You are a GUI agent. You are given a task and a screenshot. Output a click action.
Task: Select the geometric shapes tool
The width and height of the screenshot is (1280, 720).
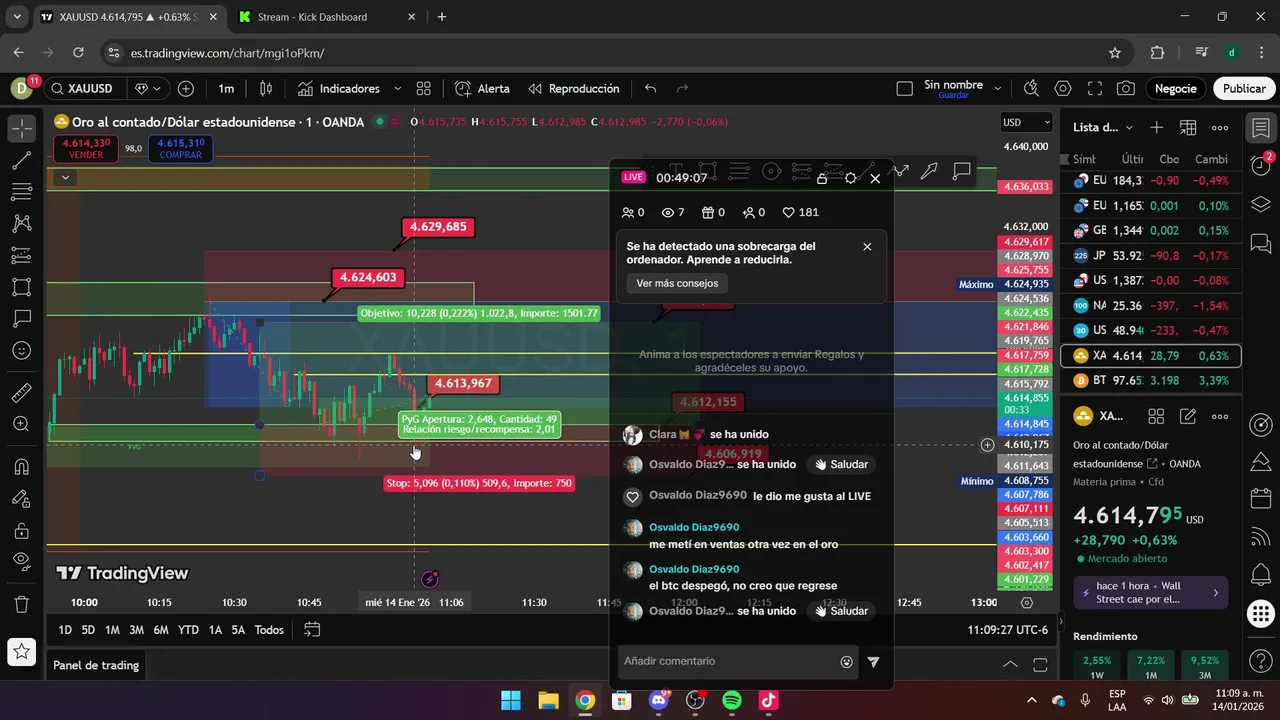[21, 287]
